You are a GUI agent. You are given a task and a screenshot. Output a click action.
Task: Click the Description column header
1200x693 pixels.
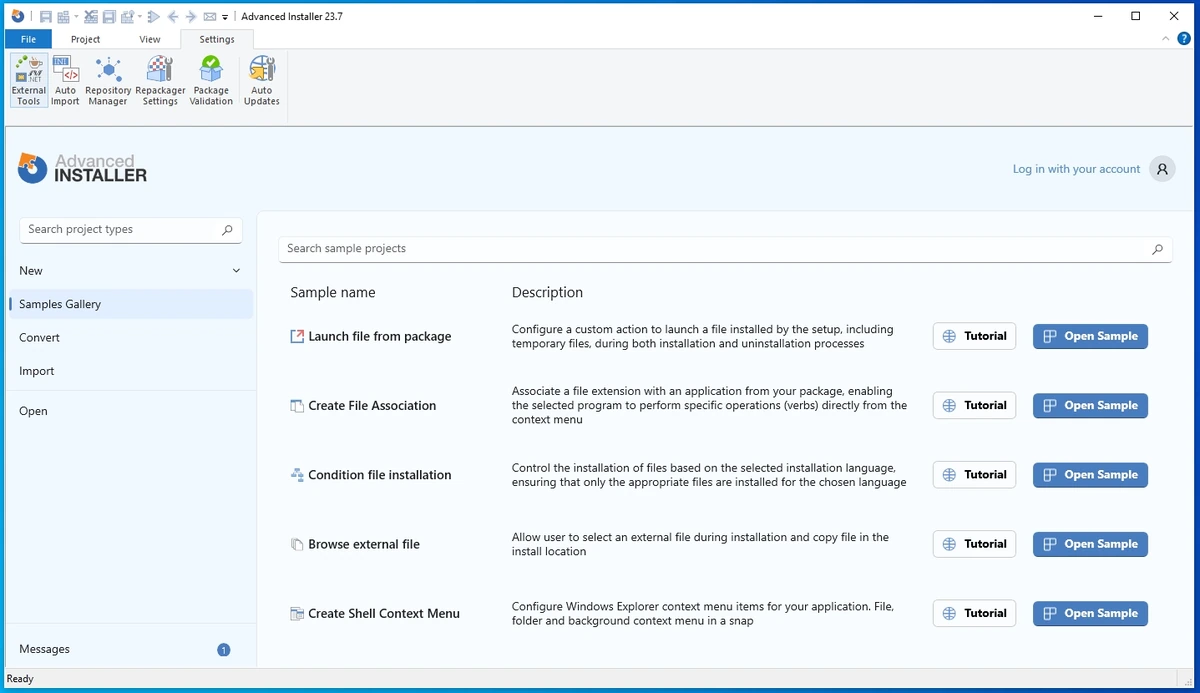(547, 293)
